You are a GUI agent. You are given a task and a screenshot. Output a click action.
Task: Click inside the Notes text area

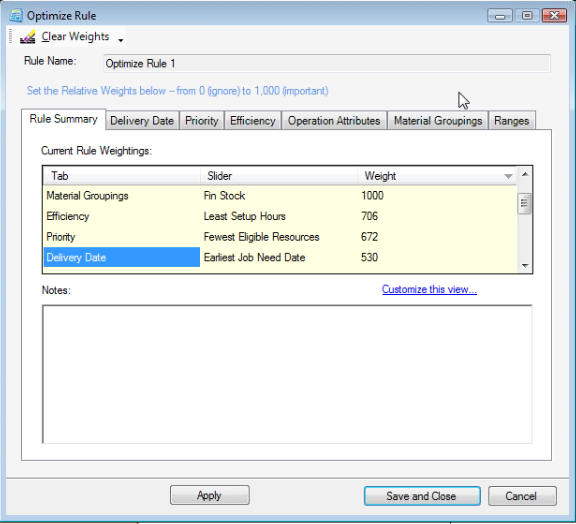coord(287,374)
